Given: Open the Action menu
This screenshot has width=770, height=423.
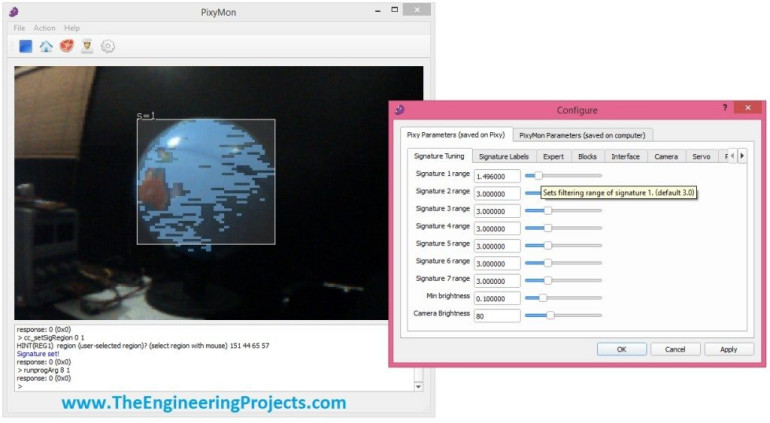Looking at the screenshot, I should pos(44,28).
